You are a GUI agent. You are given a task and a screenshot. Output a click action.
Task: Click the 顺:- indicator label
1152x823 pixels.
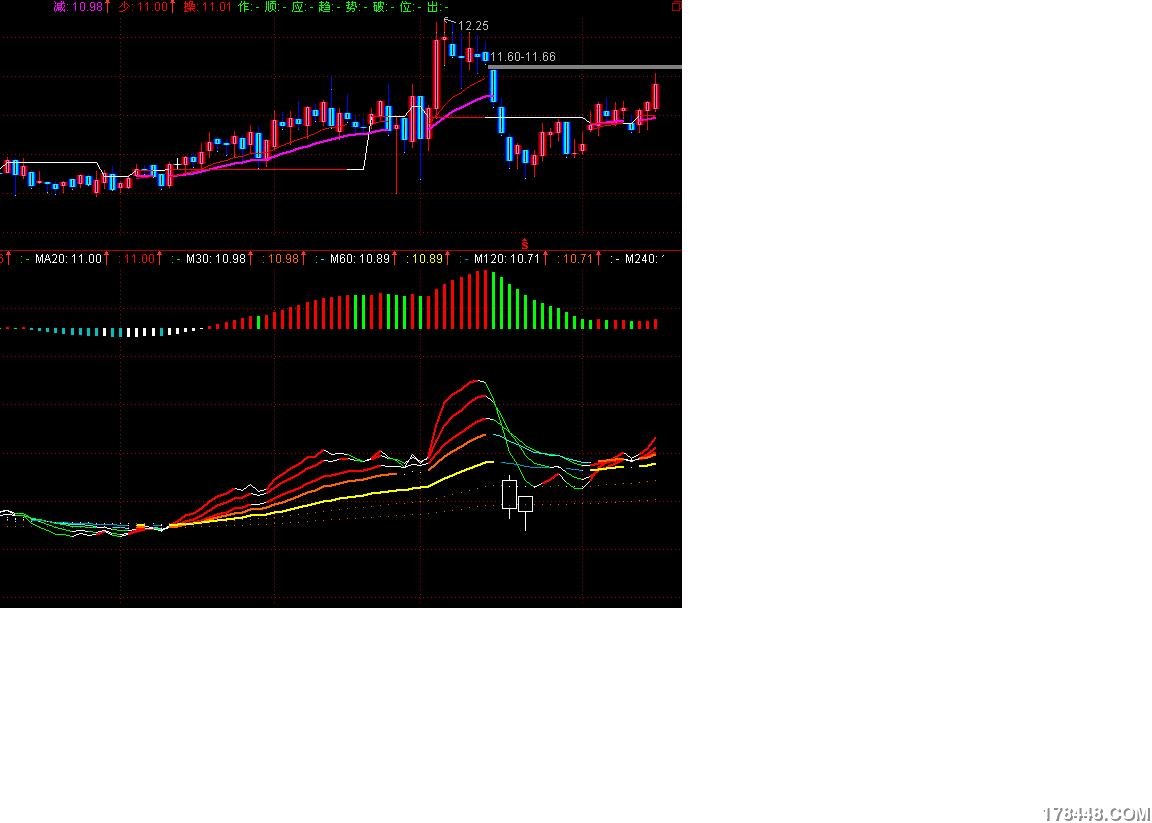276,7
